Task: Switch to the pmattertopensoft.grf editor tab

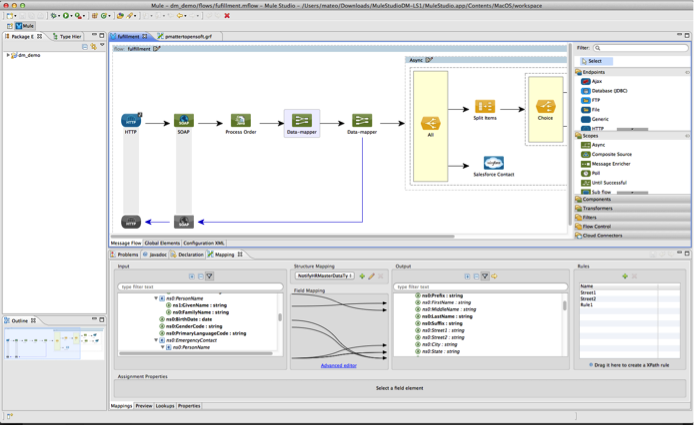Action: click(x=188, y=37)
